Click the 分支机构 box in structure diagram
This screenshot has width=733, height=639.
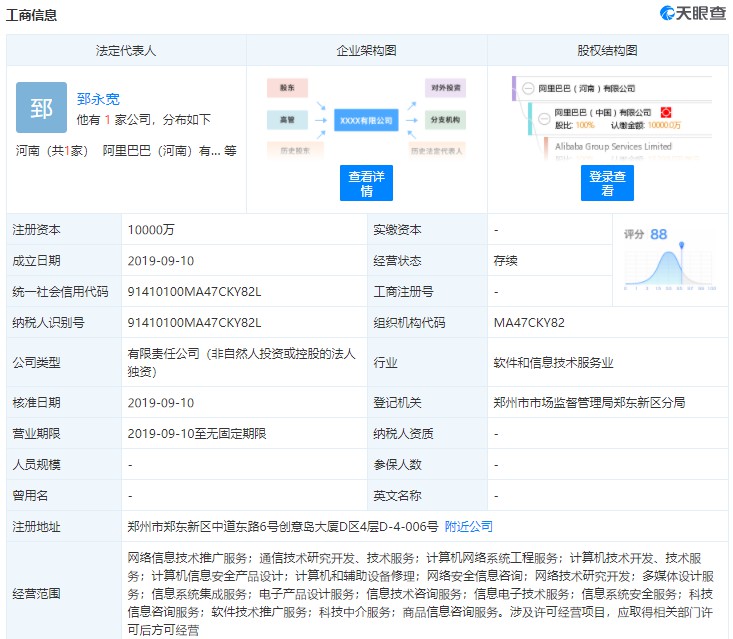coord(446,120)
